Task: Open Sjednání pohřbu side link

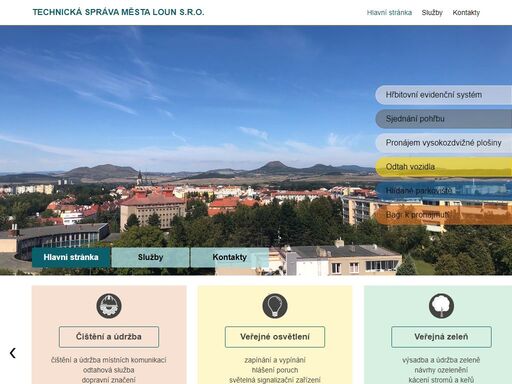Action: [444, 119]
